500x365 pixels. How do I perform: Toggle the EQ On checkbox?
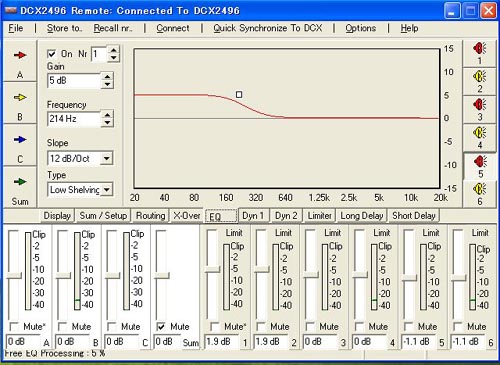point(51,54)
